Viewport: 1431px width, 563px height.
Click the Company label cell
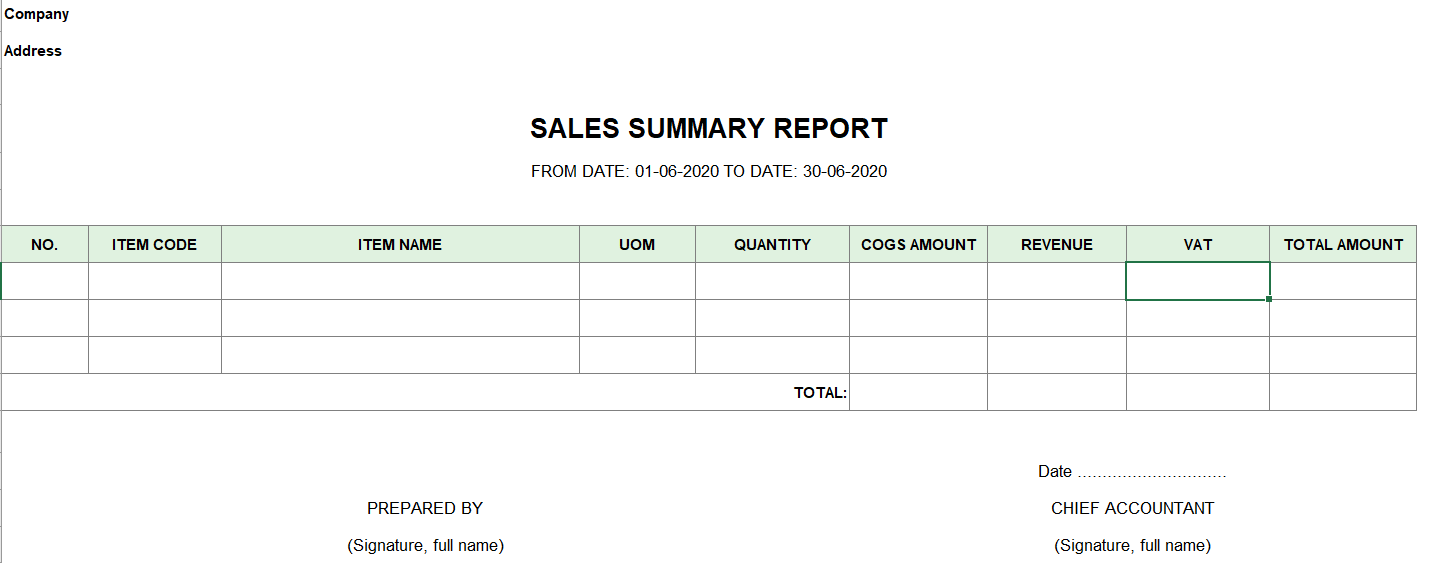pyautogui.click(x=37, y=14)
